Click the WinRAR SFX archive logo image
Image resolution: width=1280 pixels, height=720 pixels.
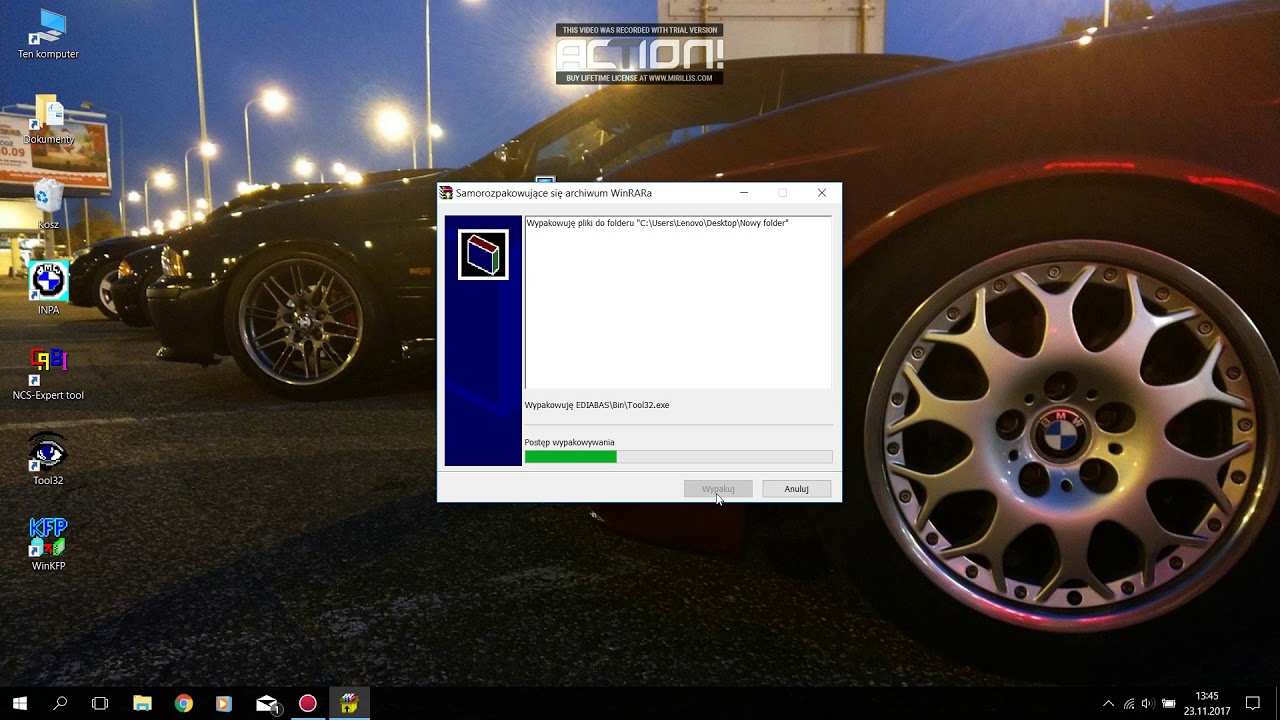coord(483,254)
